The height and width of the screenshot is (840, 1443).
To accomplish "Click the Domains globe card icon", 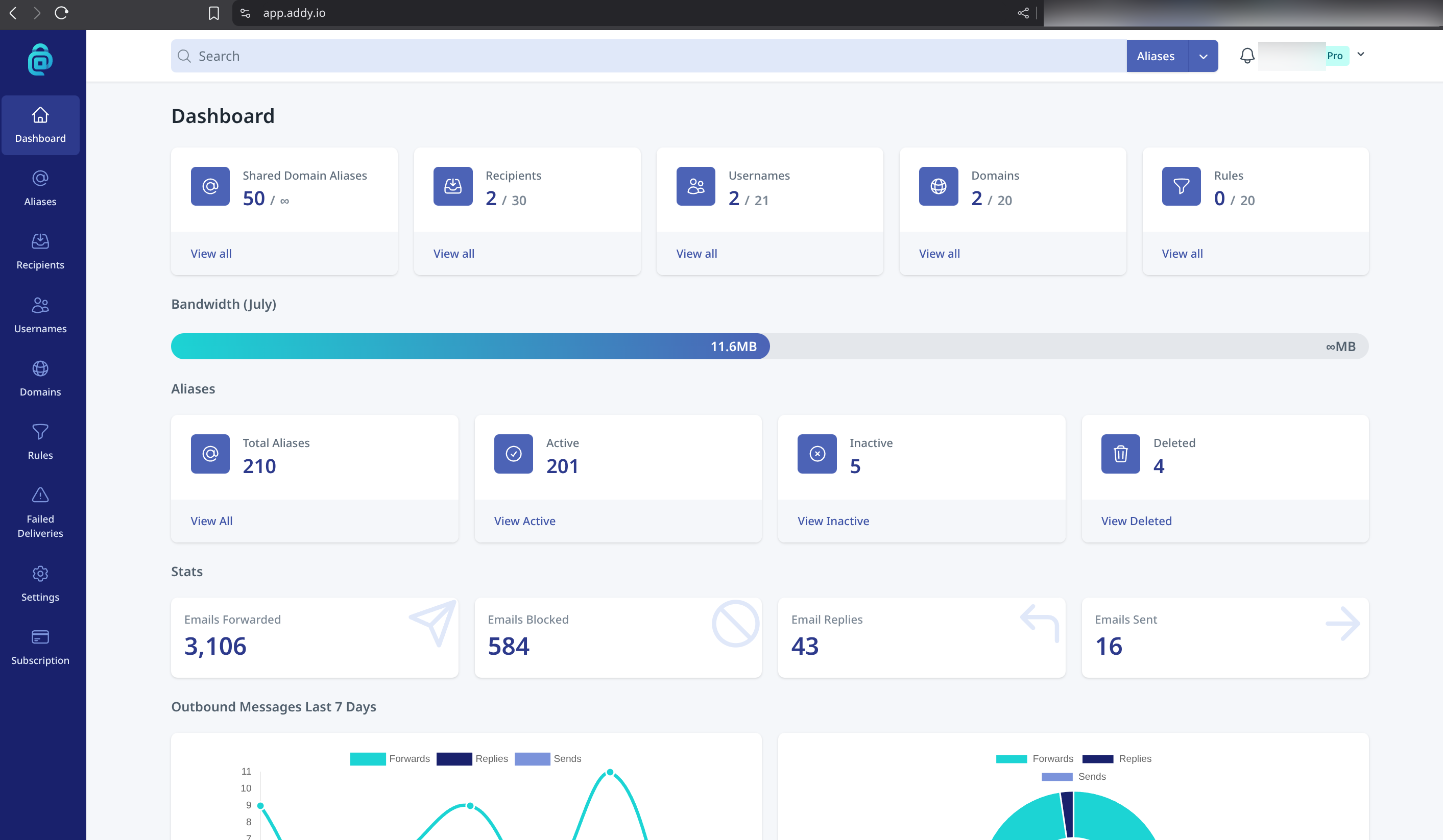I will 939,186.
